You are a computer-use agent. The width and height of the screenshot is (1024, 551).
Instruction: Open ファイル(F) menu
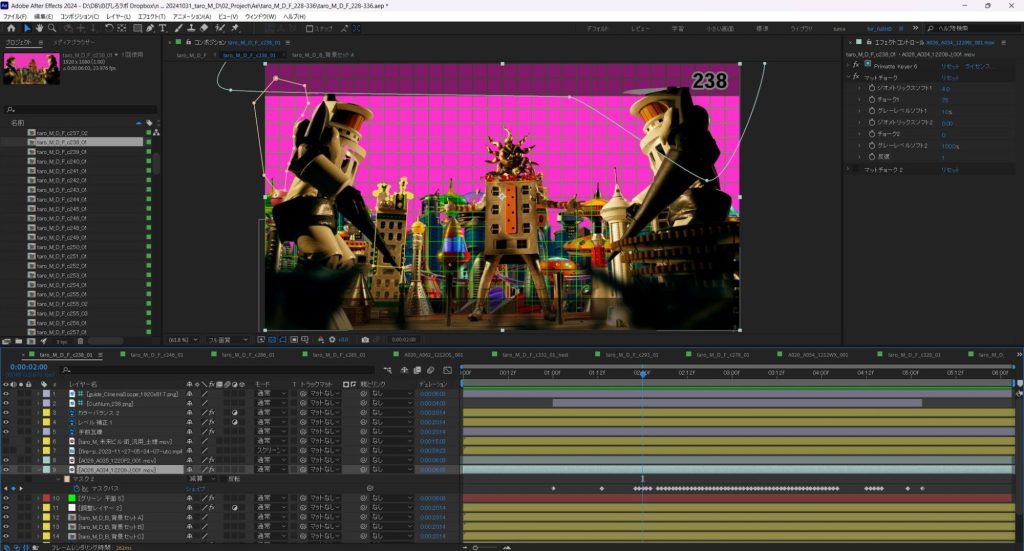(x=14, y=16)
